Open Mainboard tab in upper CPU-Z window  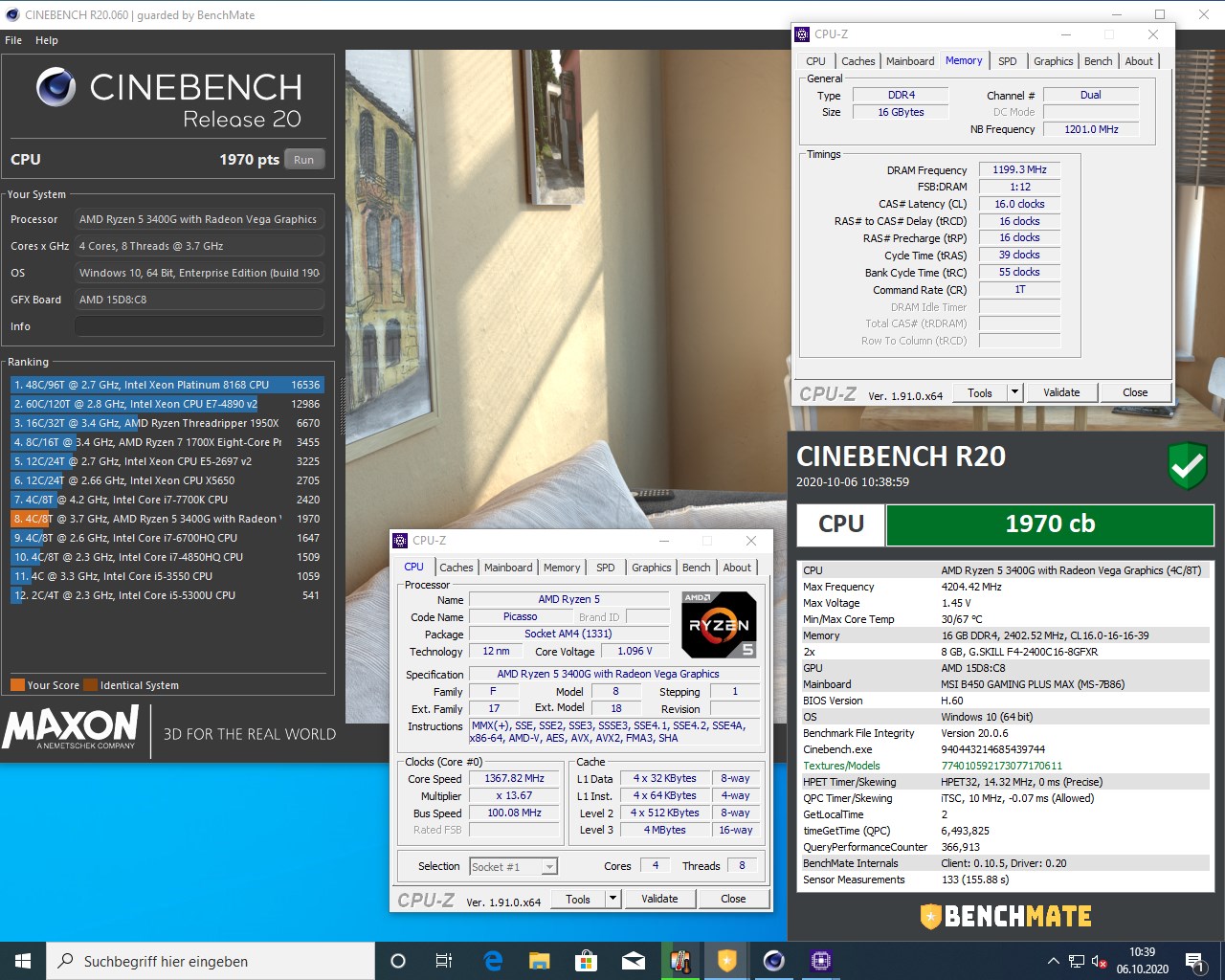click(x=910, y=61)
